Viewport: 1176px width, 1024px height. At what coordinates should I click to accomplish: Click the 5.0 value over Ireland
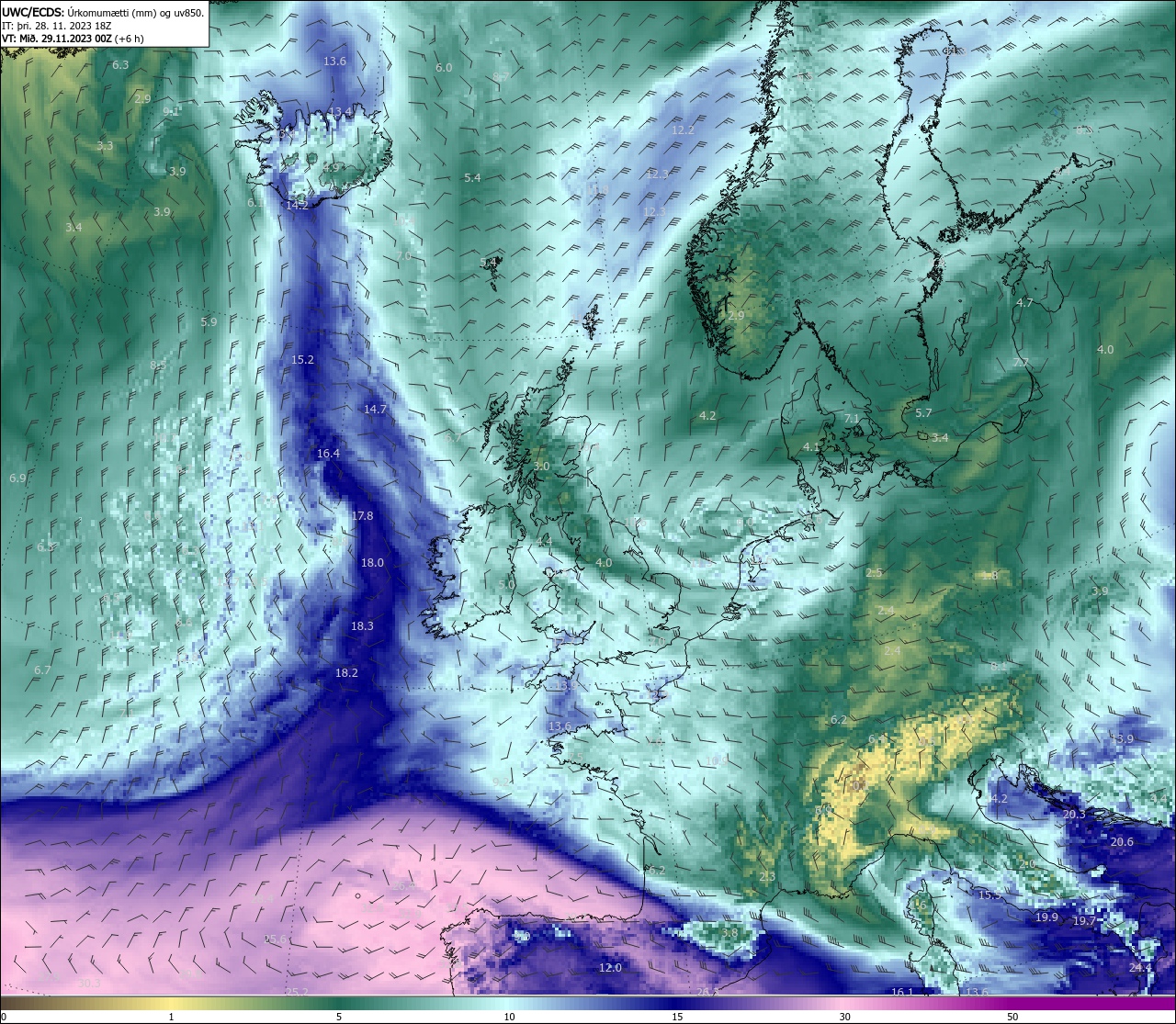(506, 585)
